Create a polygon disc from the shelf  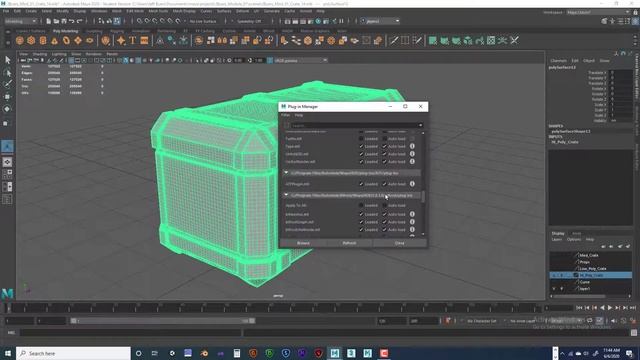tap(90, 40)
